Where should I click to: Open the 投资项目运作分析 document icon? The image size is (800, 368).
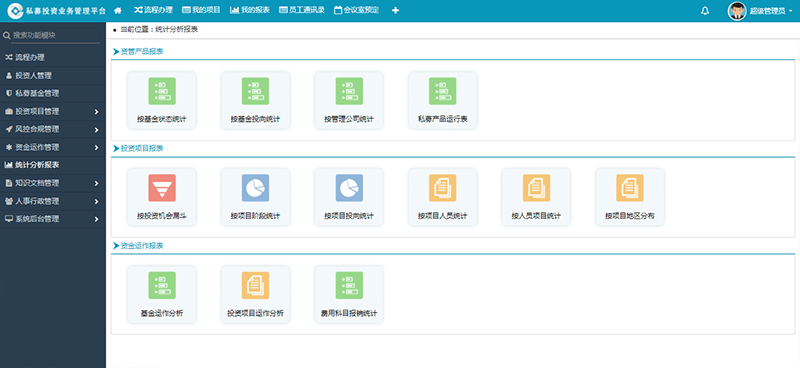click(x=255, y=285)
